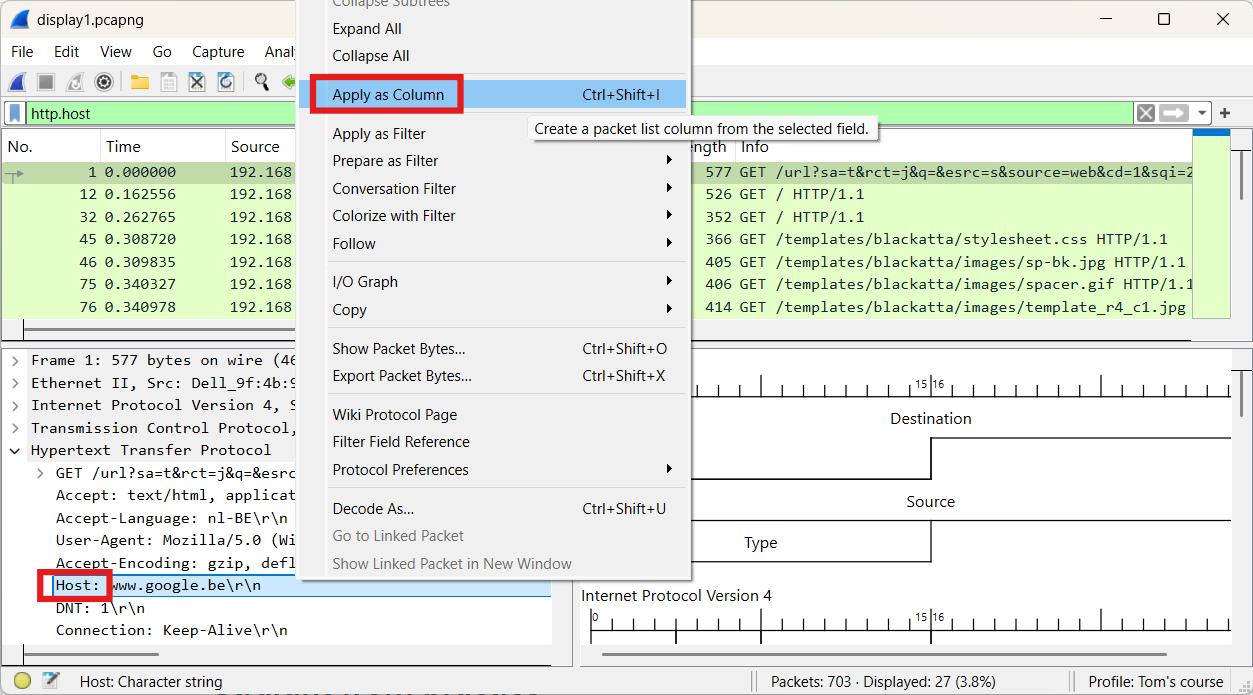Image resolution: width=1253 pixels, height=695 pixels.
Task: Open a capture file via folder icon
Action: click(139, 82)
